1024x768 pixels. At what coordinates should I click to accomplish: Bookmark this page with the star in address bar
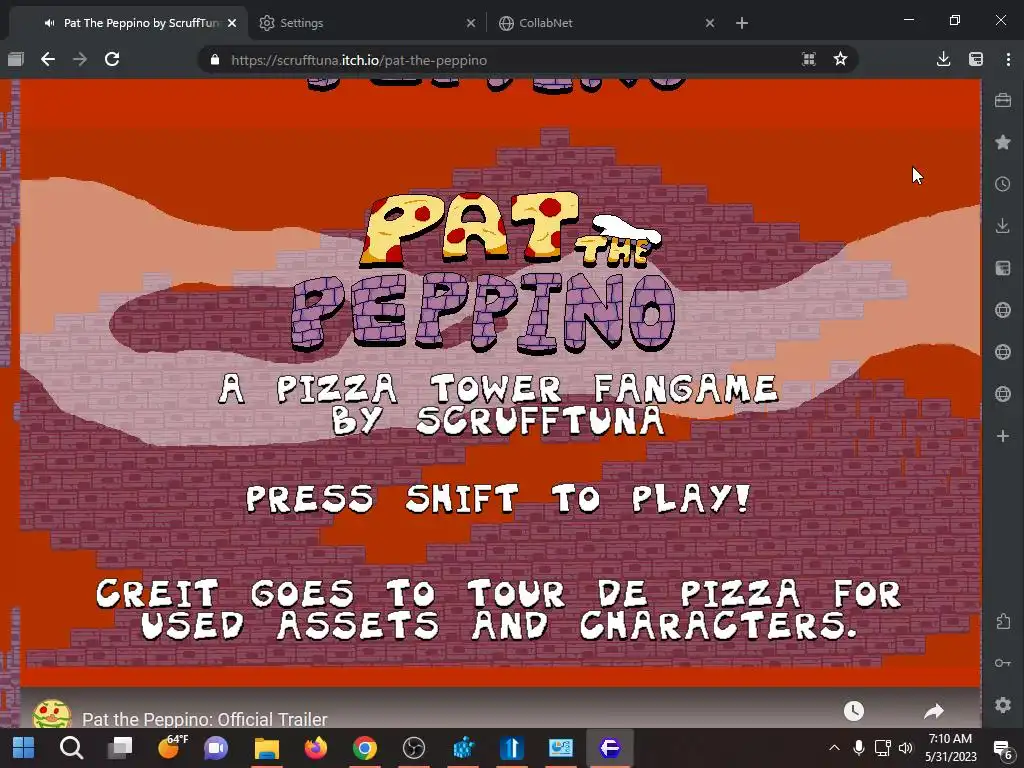840,59
